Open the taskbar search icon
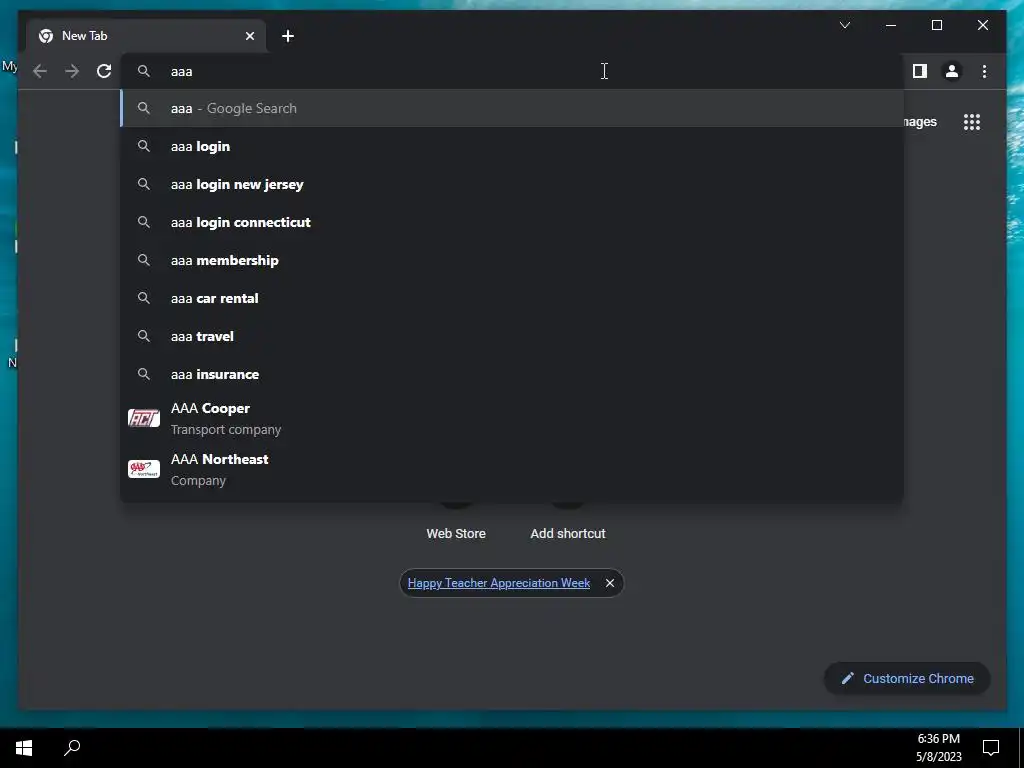This screenshot has height=768, width=1024. [x=72, y=748]
